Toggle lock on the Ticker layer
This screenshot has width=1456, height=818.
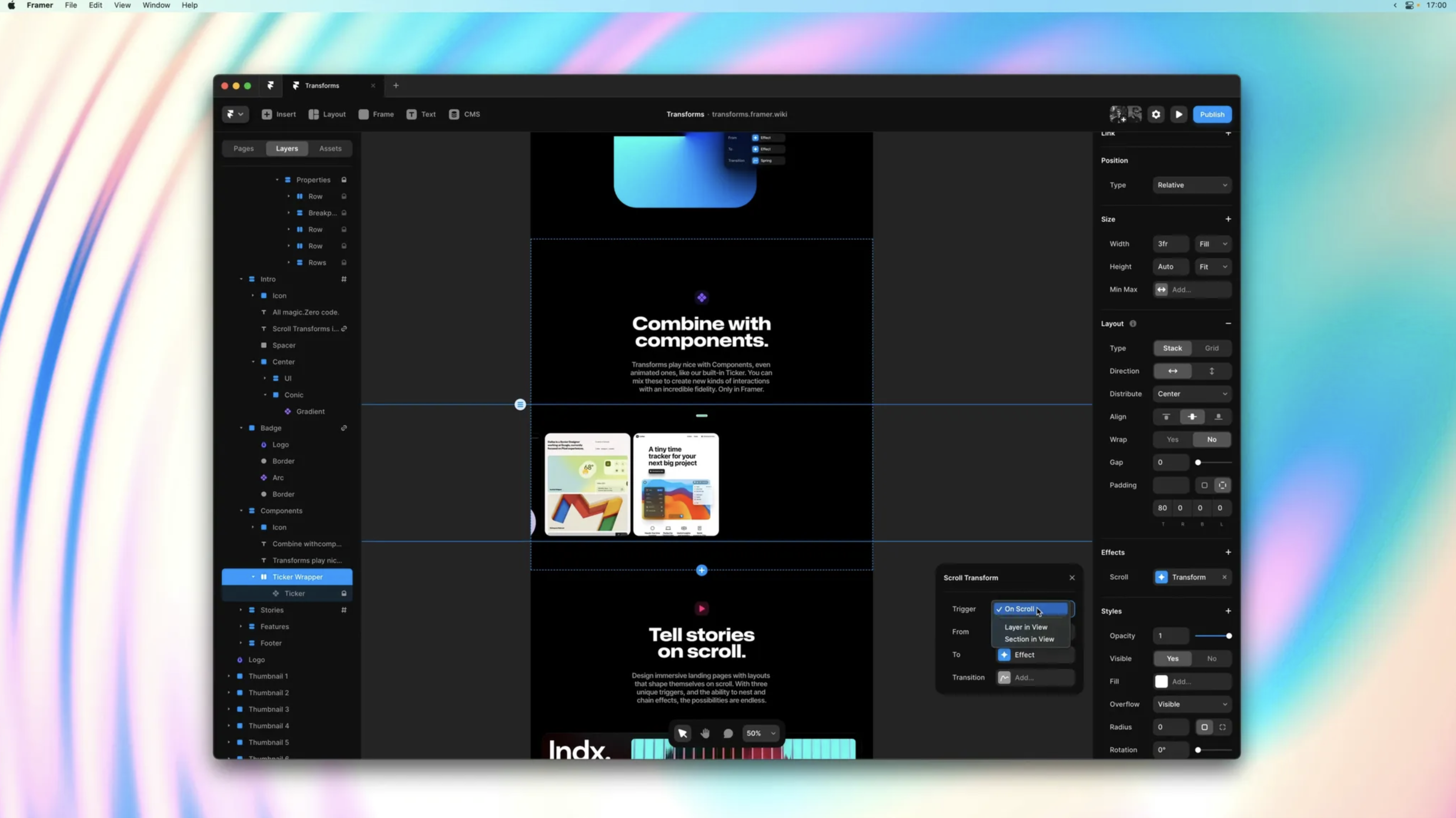343,593
